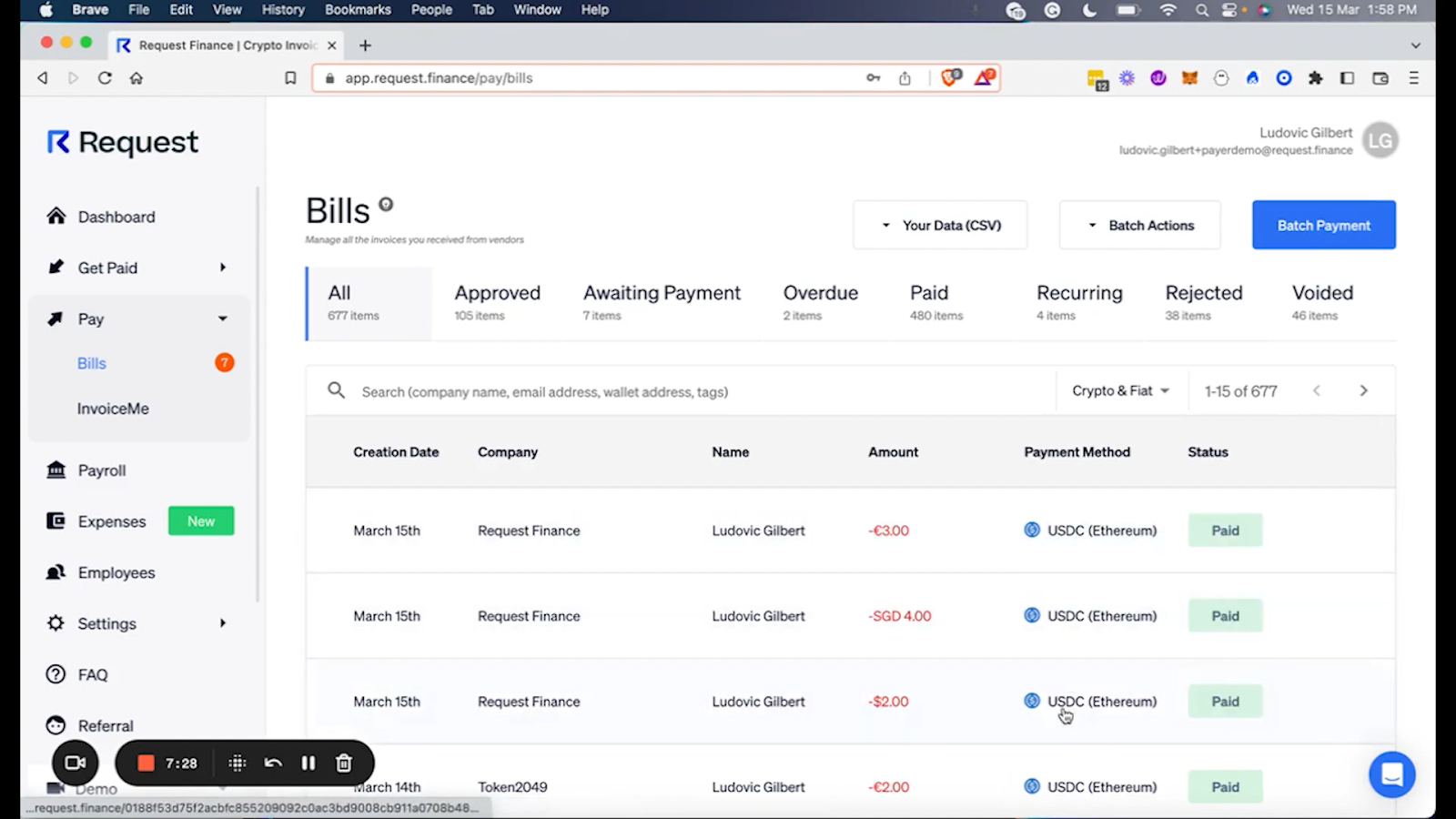The width and height of the screenshot is (1456, 819).
Task: Click the share icon in address bar
Action: click(x=905, y=78)
